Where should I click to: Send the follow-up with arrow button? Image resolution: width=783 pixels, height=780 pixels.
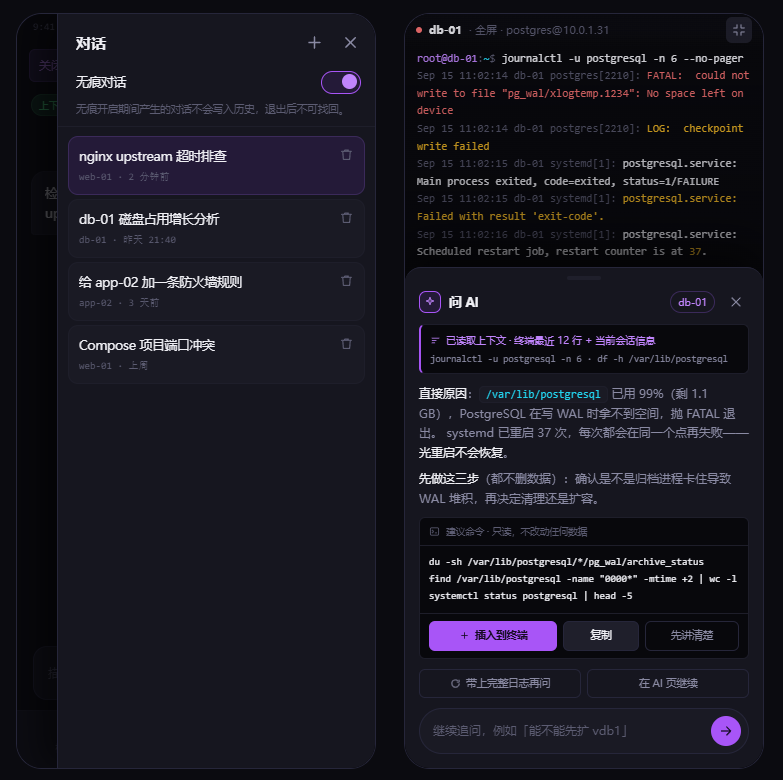tap(726, 731)
